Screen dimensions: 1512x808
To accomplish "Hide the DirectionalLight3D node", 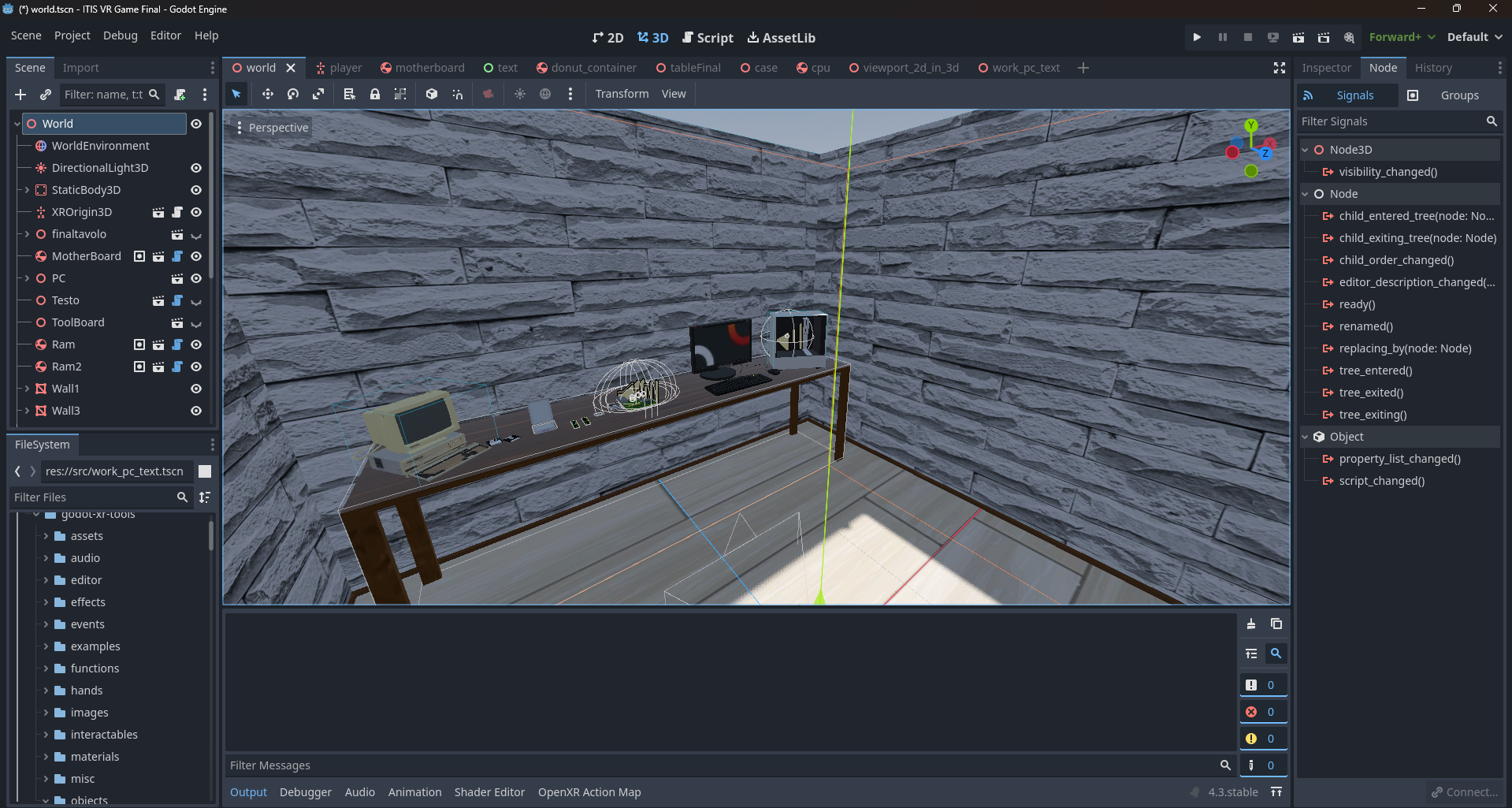I will [196, 168].
